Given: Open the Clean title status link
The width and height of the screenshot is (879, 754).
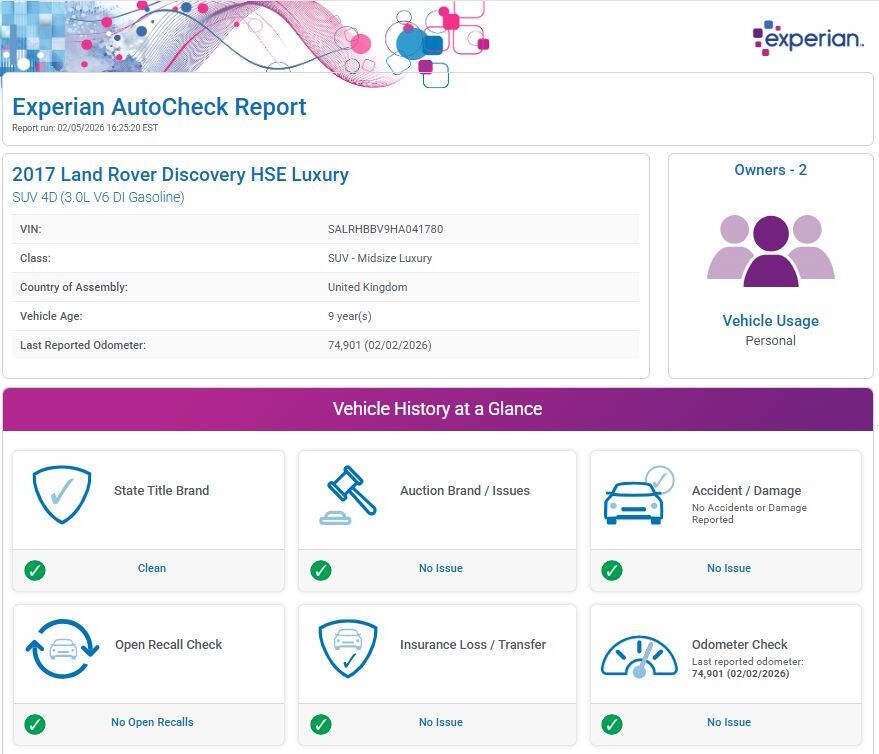Looking at the screenshot, I should click(x=152, y=568).
